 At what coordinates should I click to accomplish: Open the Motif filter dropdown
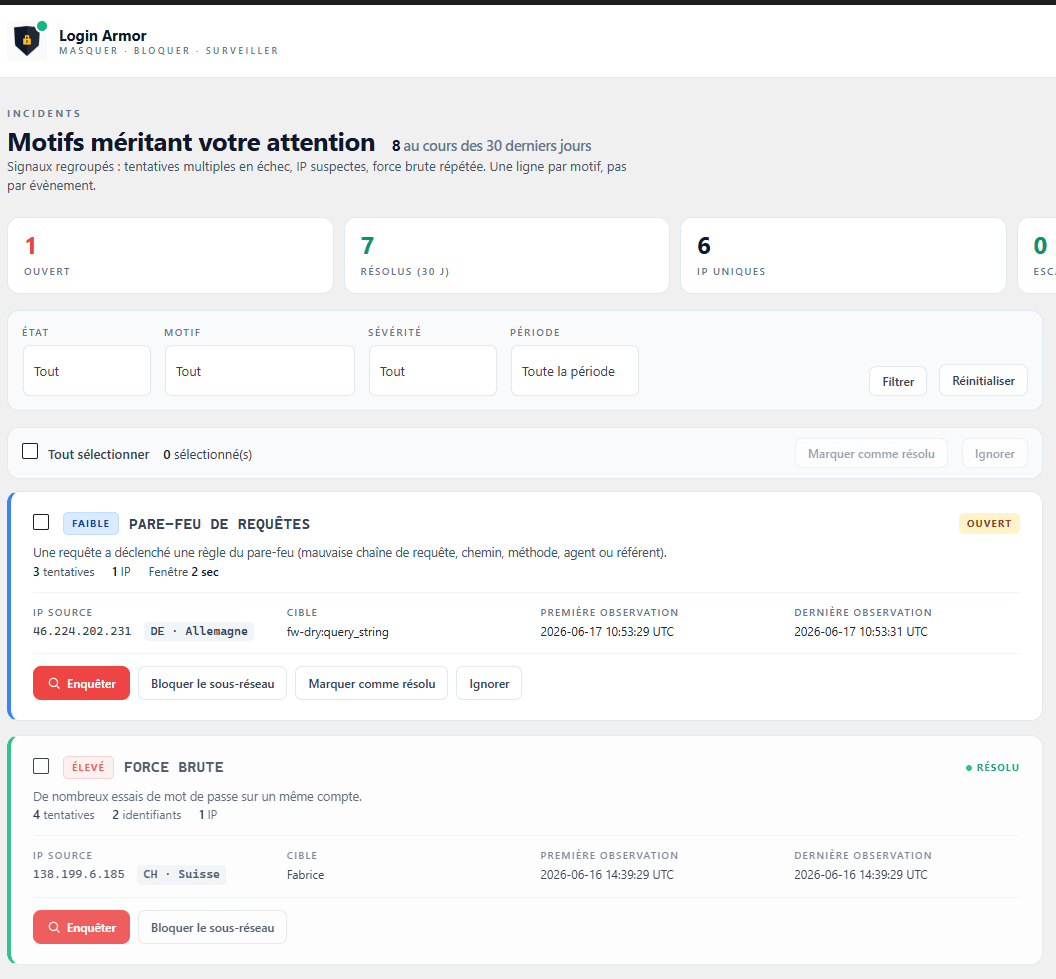click(x=260, y=370)
